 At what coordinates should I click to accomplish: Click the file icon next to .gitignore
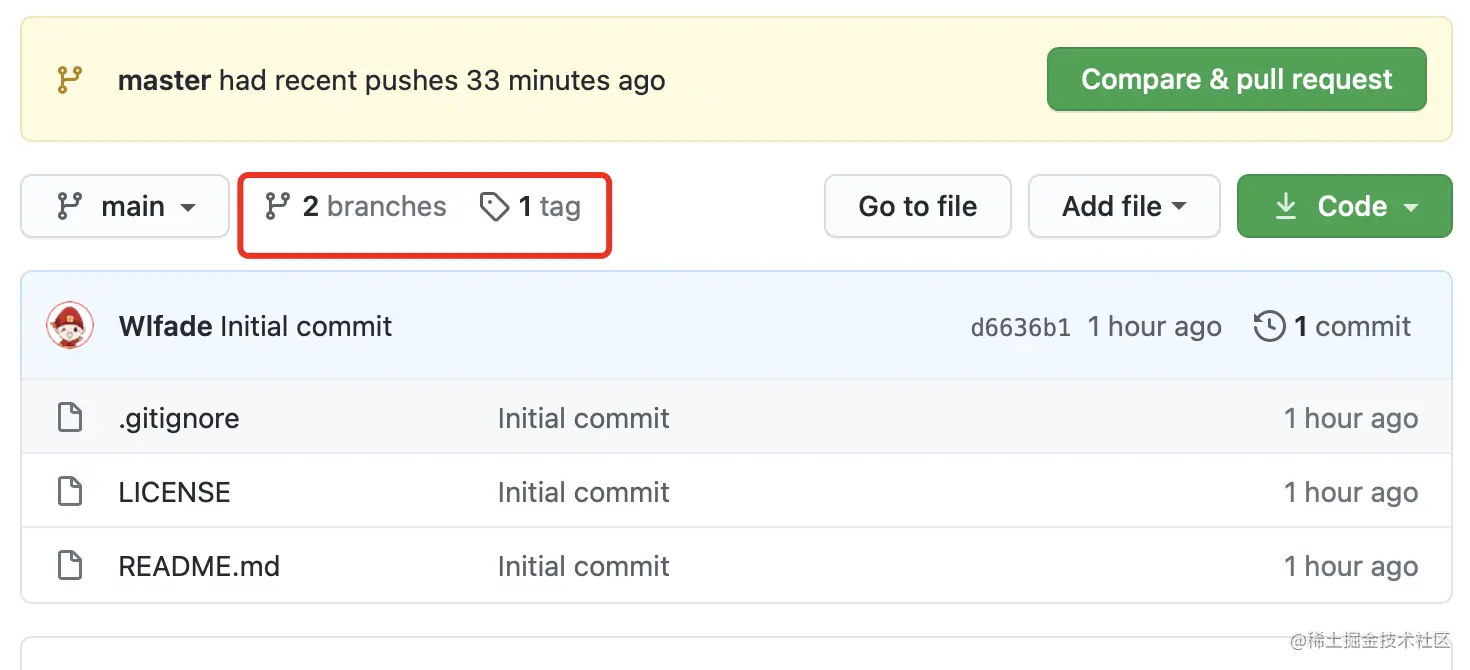tap(70, 418)
